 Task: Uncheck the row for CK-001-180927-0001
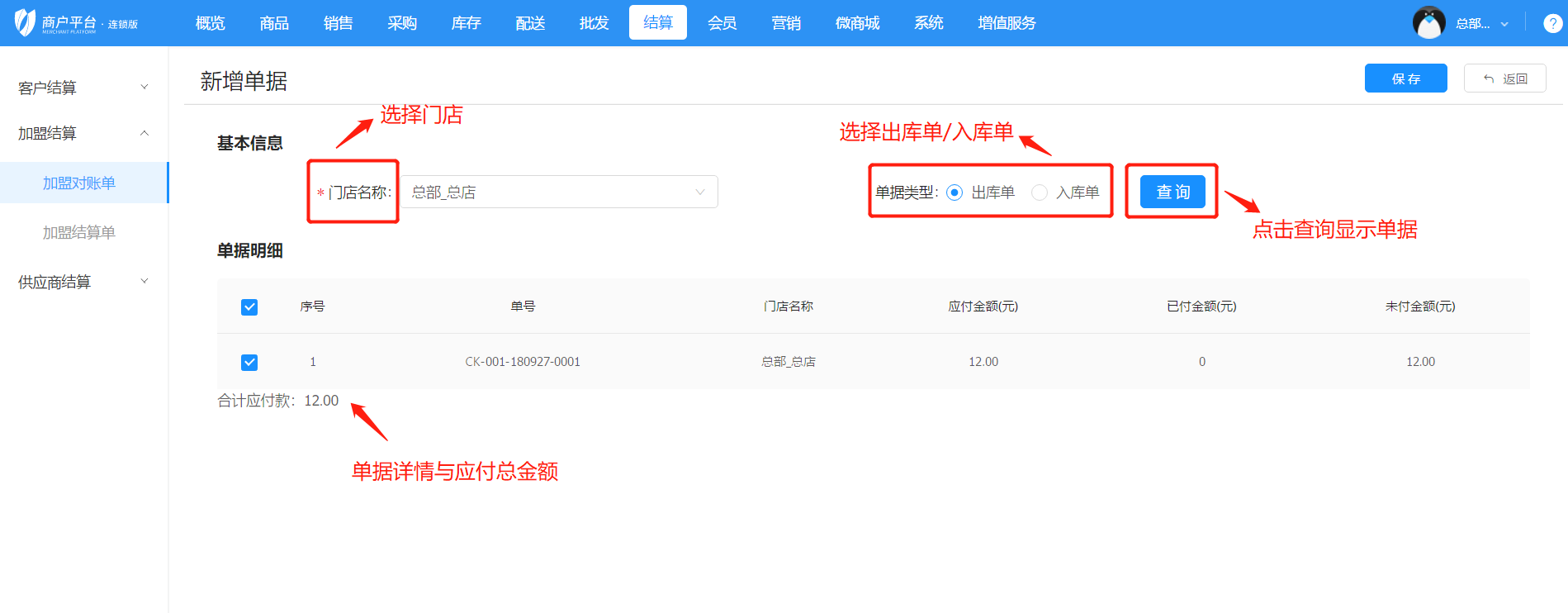click(x=249, y=363)
